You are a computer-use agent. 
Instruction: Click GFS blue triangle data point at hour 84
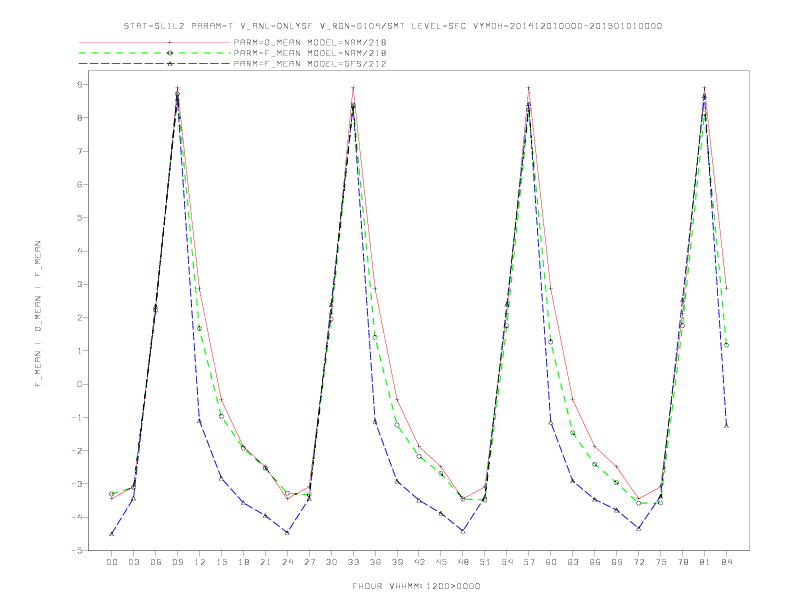pos(726,426)
